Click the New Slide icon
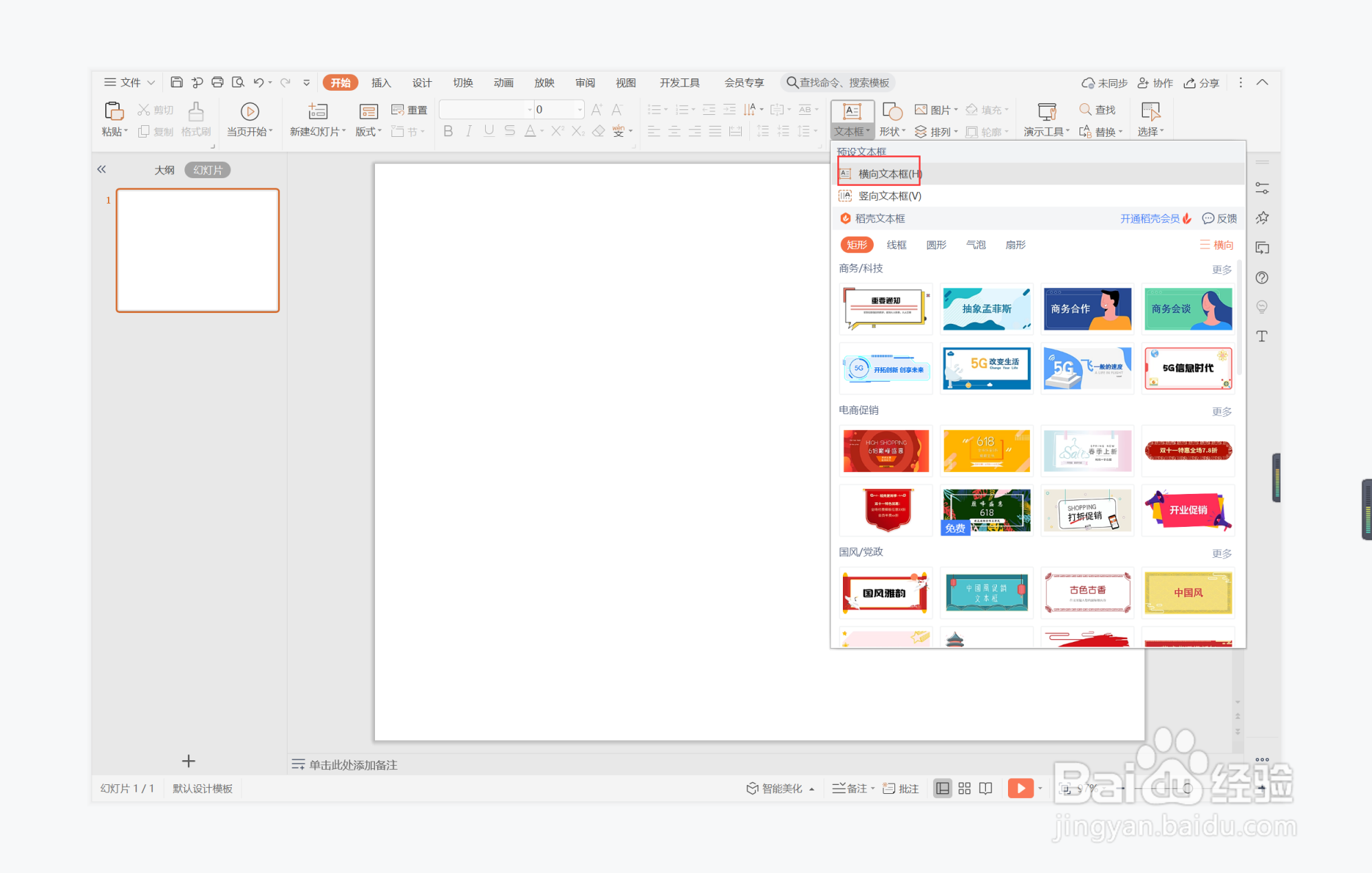This screenshot has width=1372, height=873. (x=318, y=111)
